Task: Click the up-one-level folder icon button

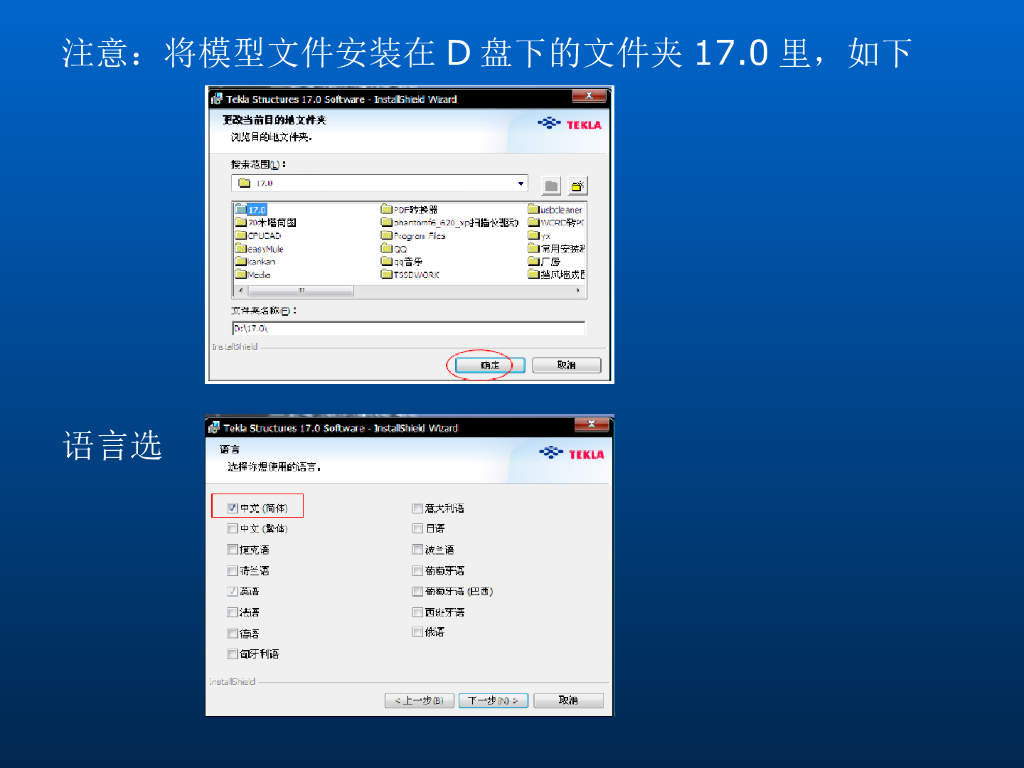Action: click(x=551, y=186)
